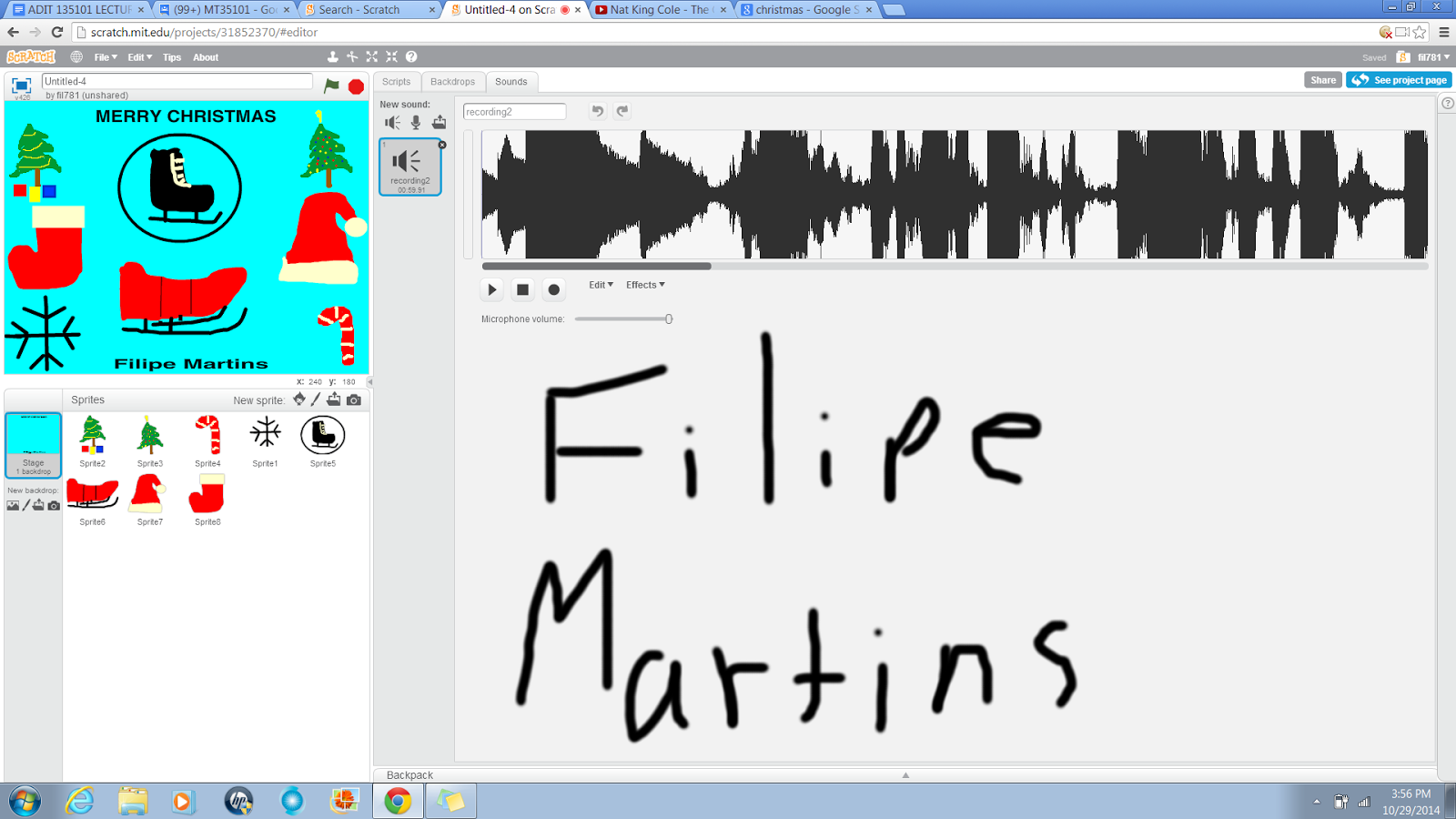Image resolution: width=1456 pixels, height=819 pixels.
Task: Start recording audio in the sound editor
Action: coord(553,288)
